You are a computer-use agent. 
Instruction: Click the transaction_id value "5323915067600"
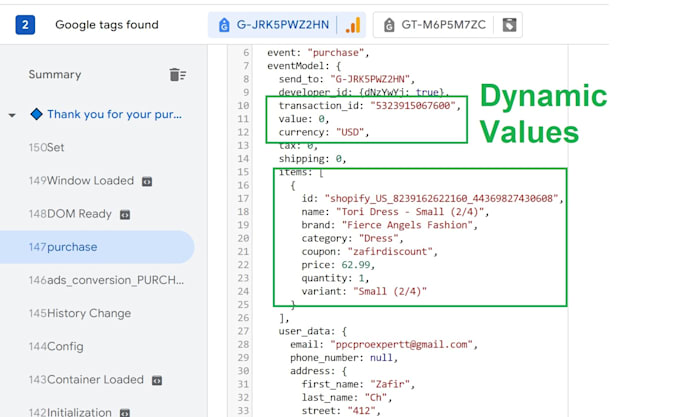(412, 105)
